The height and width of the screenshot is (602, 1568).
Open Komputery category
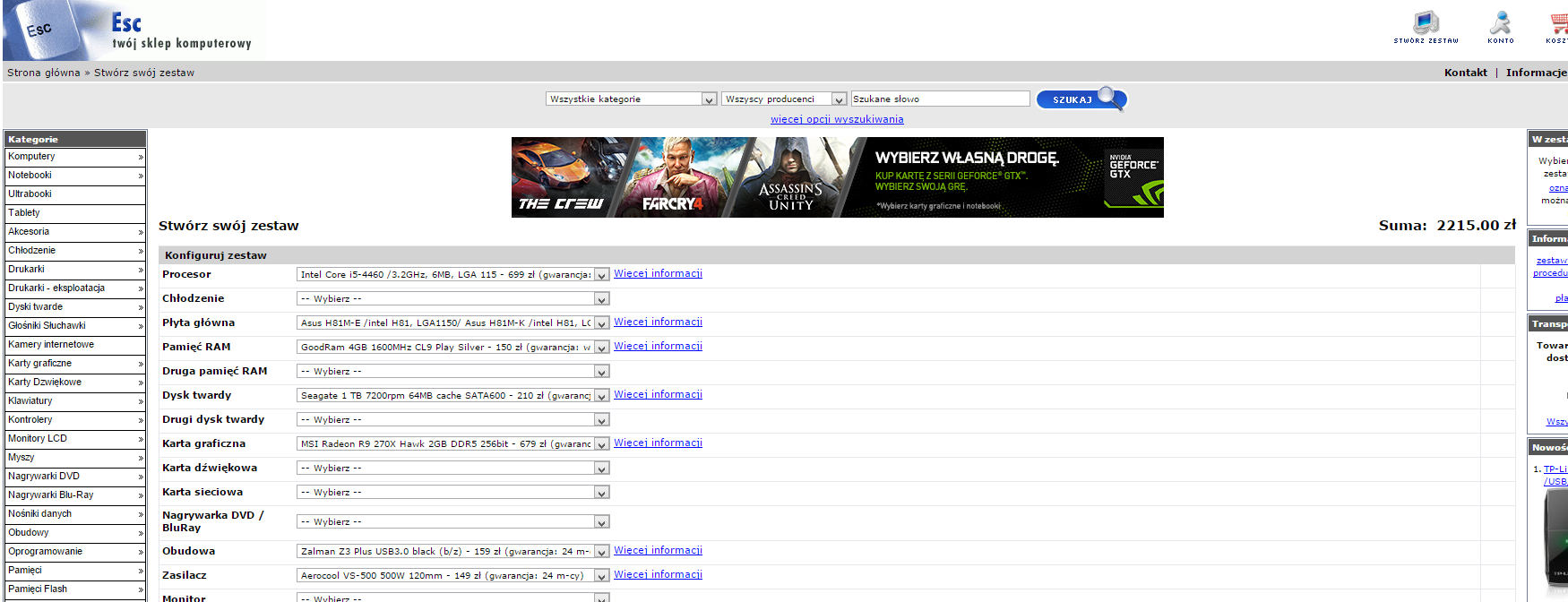click(x=75, y=157)
